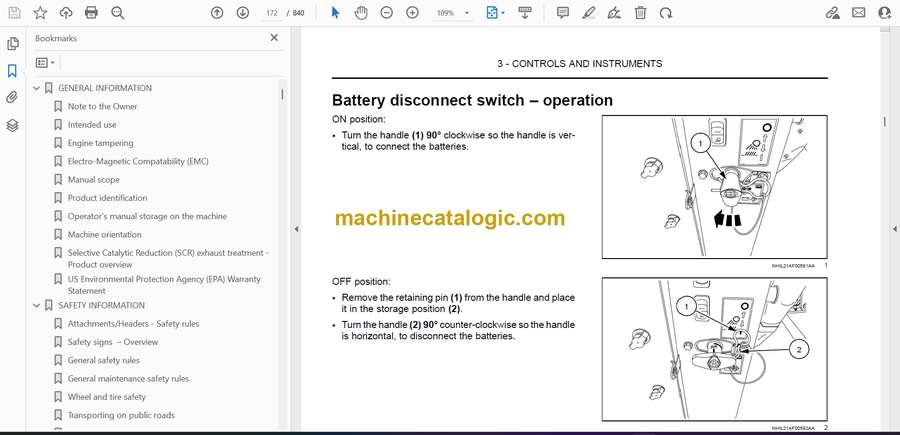Click the share with others person icon
900x435 pixels.
tap(885, 13)
